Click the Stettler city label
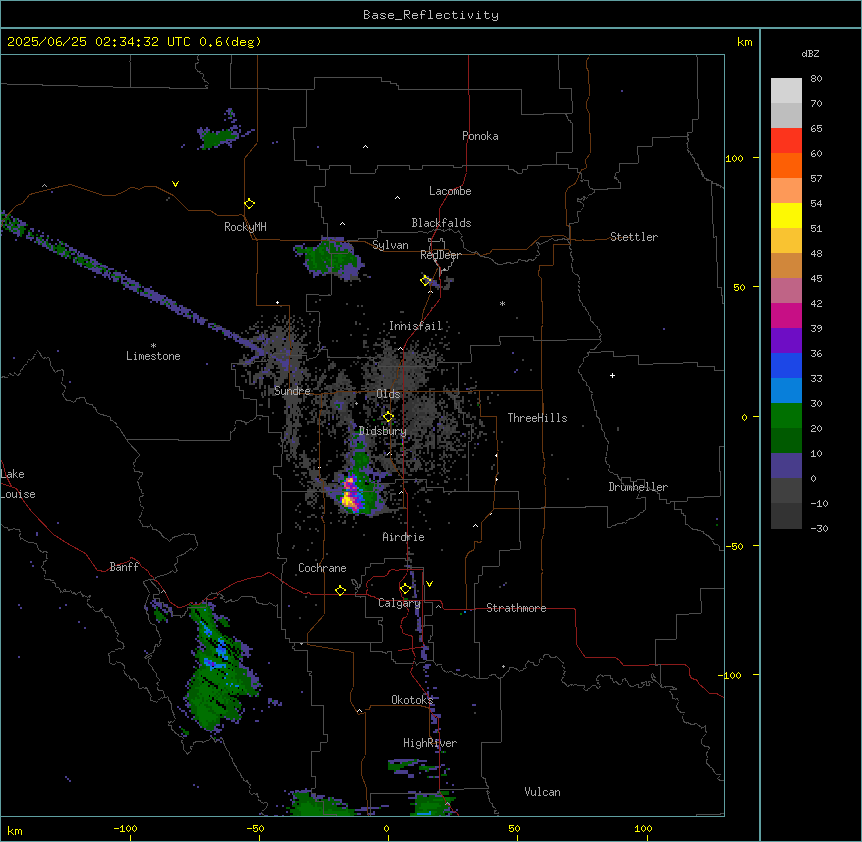 pos(634,237)
